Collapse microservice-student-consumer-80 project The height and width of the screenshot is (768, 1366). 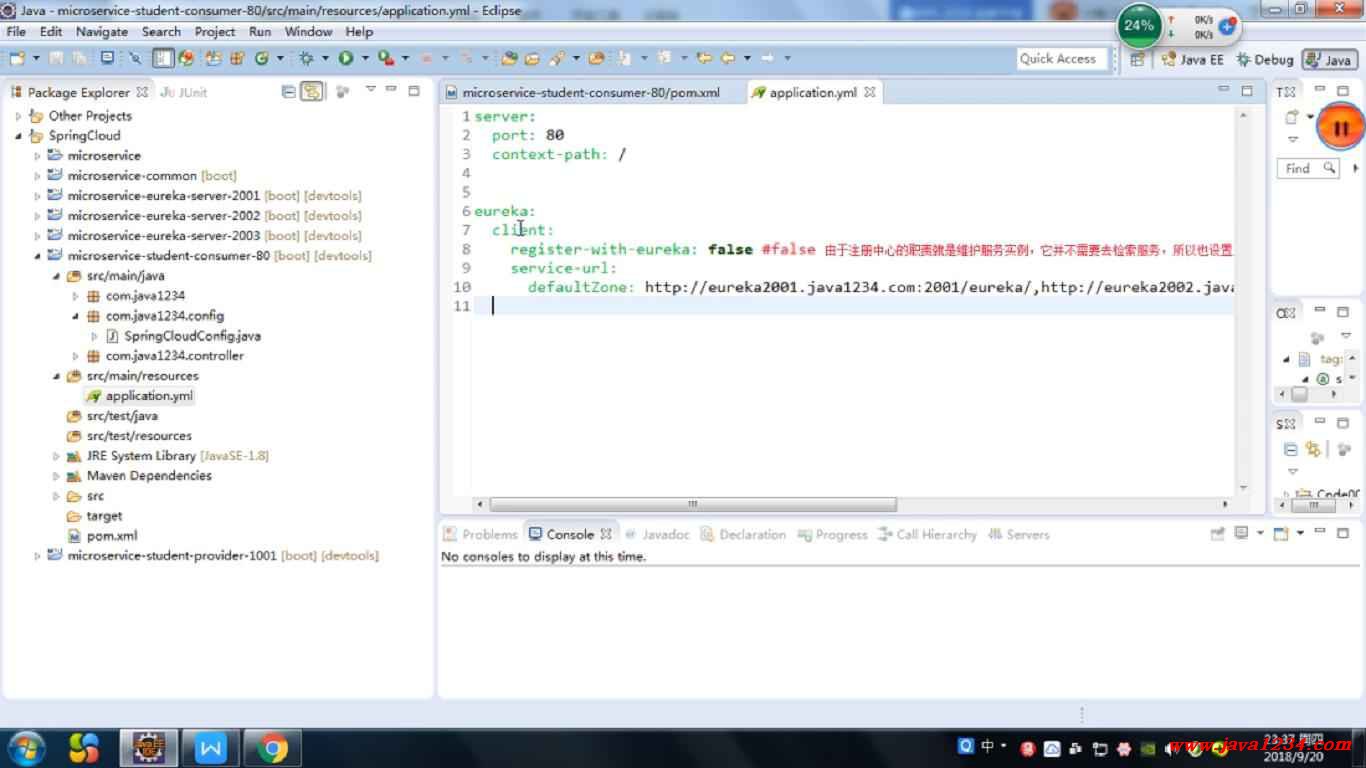(38, 256)
